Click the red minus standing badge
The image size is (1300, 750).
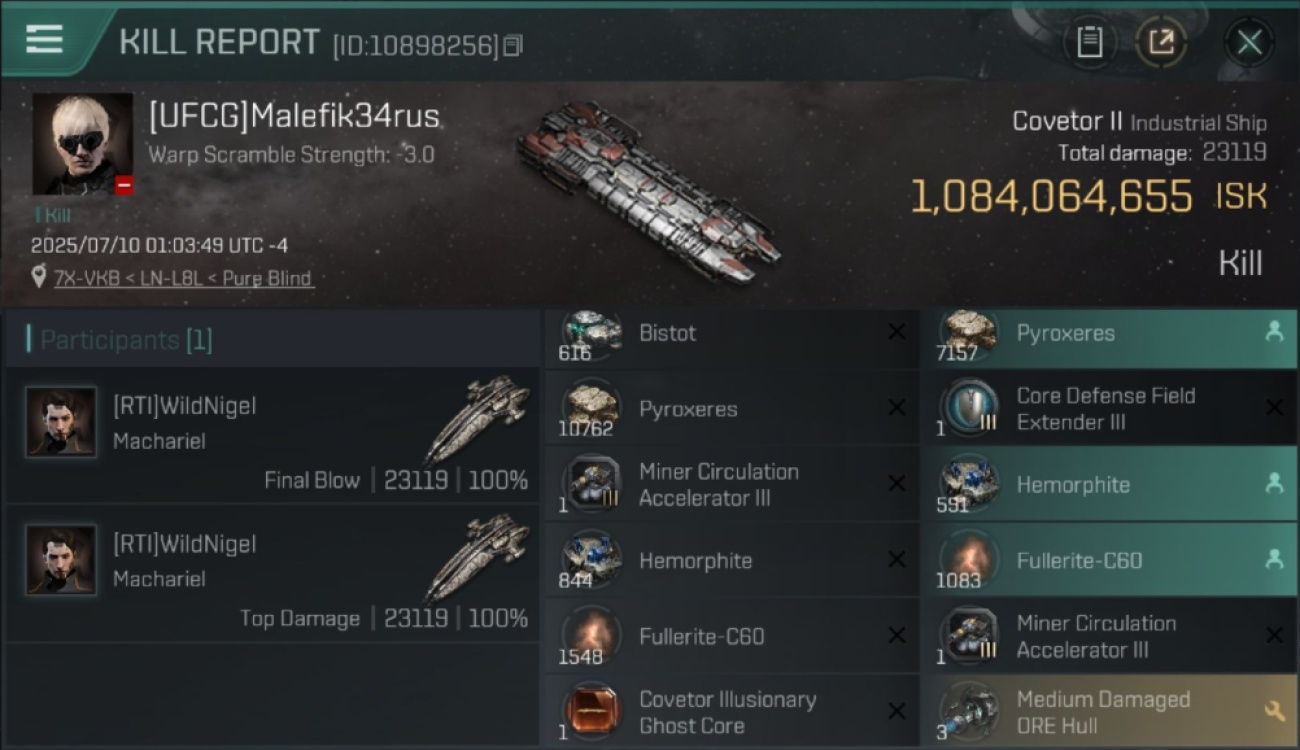pos(124,185)
